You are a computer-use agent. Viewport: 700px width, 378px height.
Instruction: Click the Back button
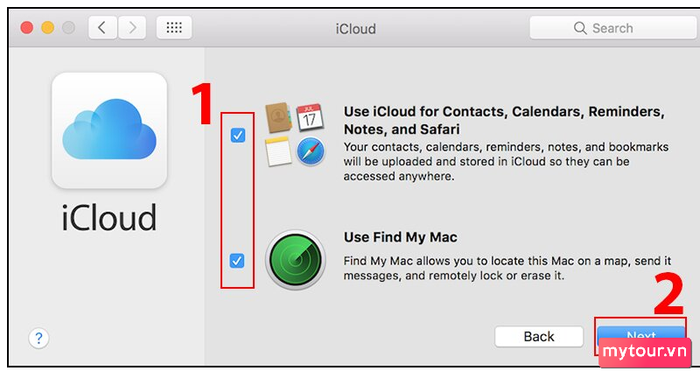[x=539, y=336]
